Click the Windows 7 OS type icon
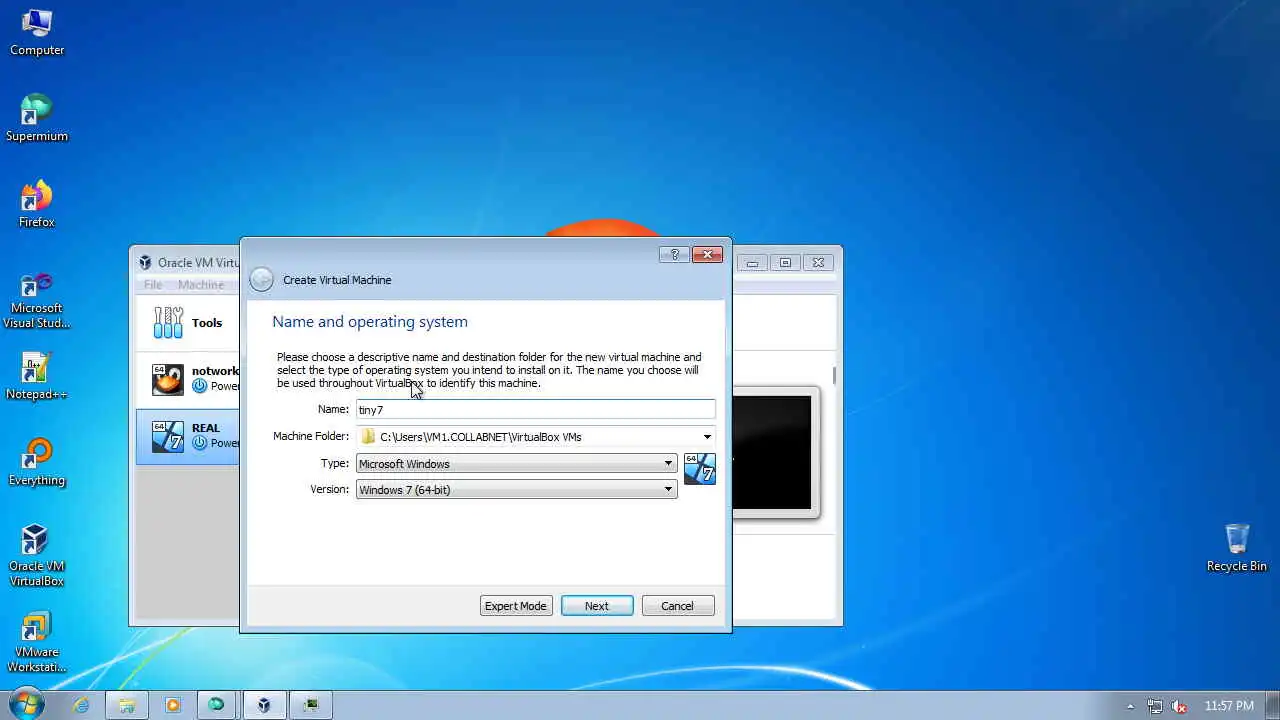 pyautogui.click(x=700, y=469)
